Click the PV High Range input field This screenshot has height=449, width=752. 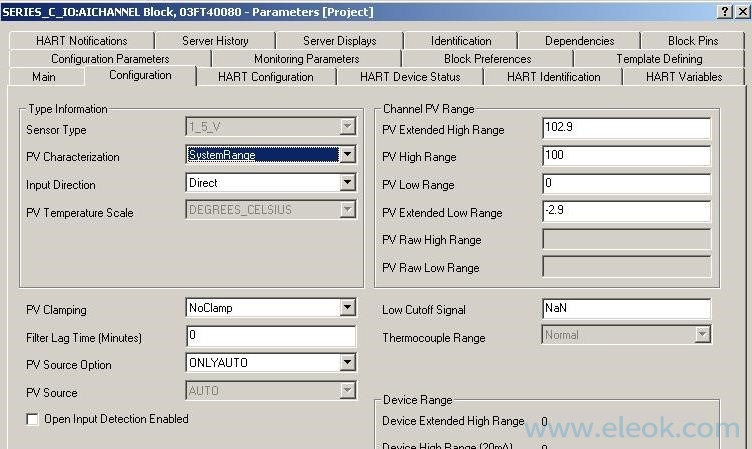626,156
